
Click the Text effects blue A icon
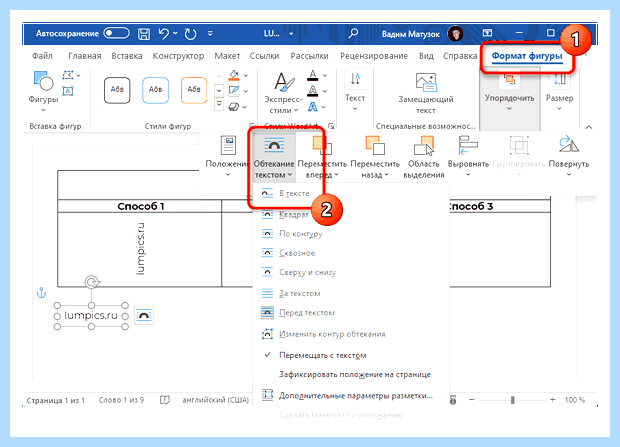312,106
